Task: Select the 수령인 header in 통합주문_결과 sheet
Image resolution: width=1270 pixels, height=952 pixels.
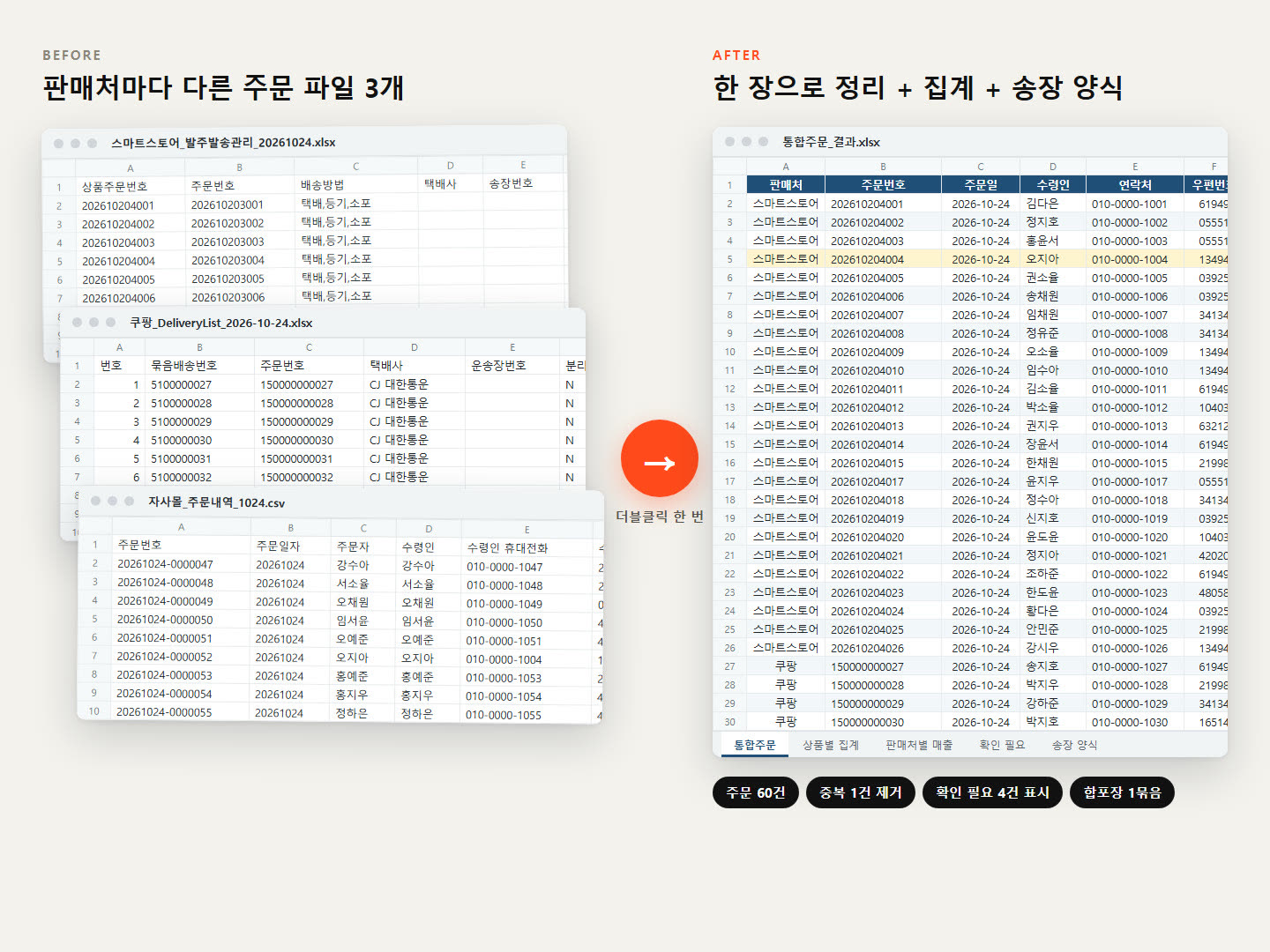Action: (x=1053, y=184)
